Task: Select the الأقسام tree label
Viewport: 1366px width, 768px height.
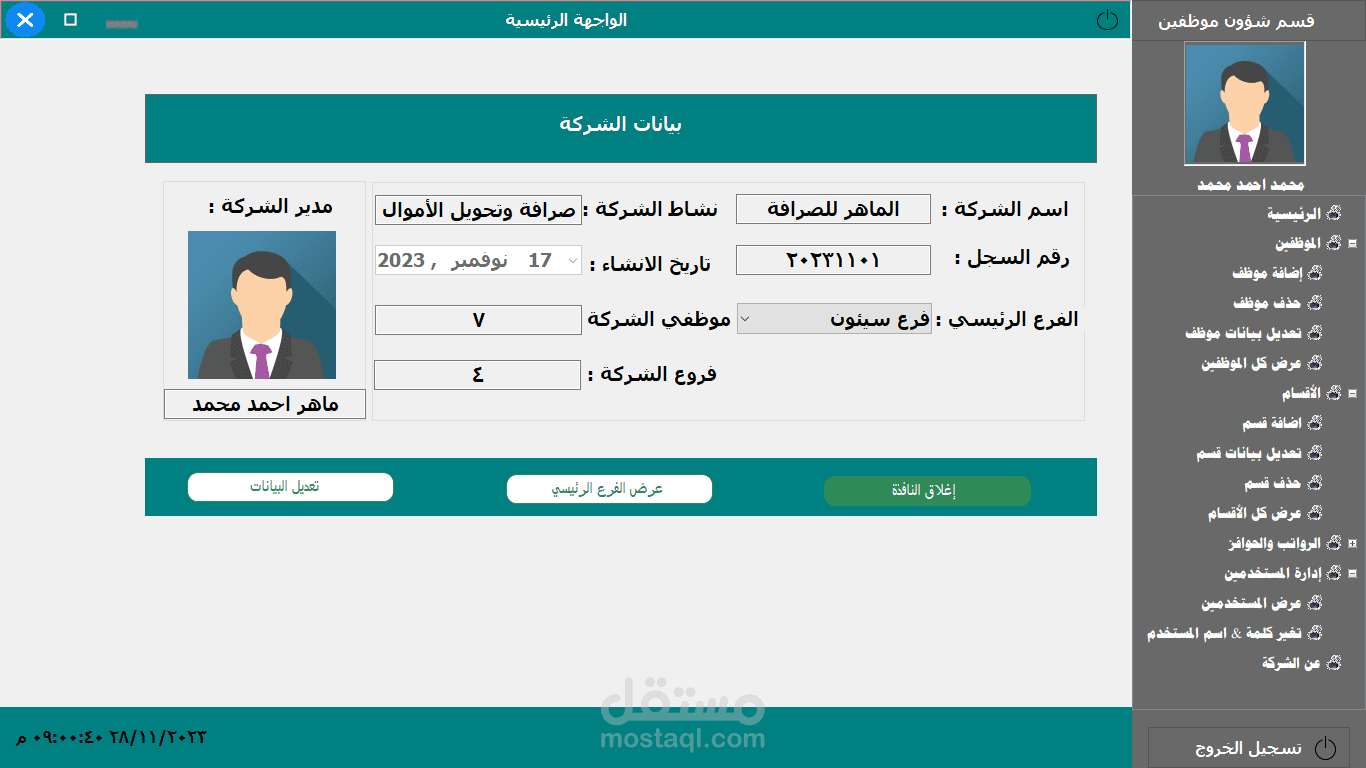Action: tap(1302, 393)
